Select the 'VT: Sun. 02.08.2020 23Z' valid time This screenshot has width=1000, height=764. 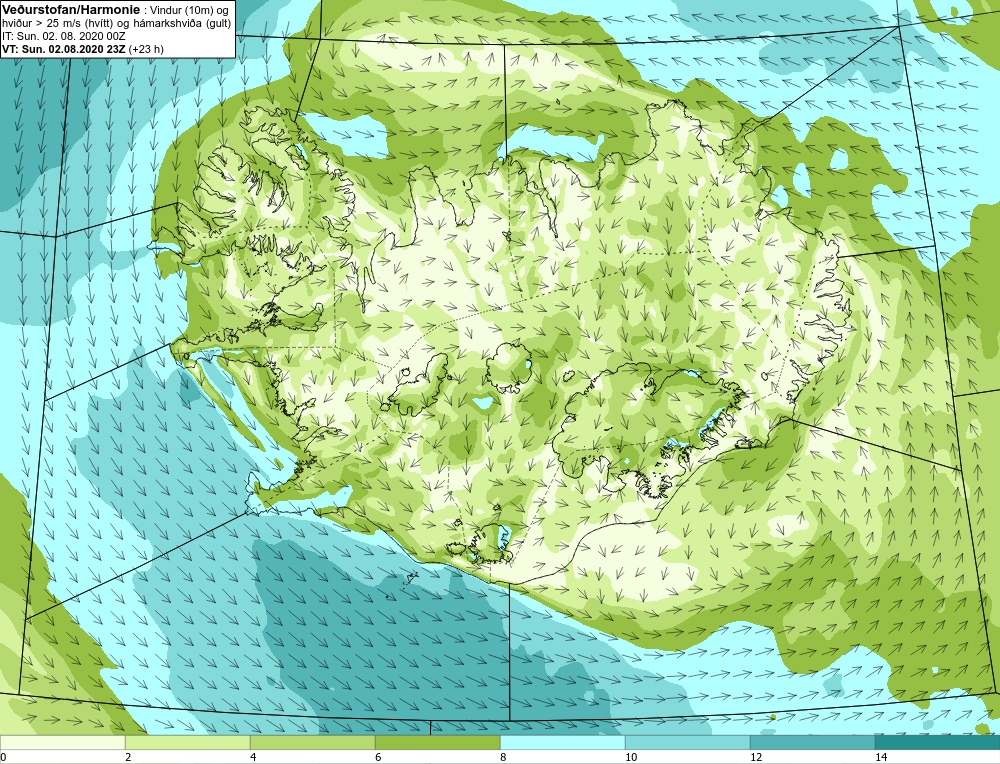64,49
